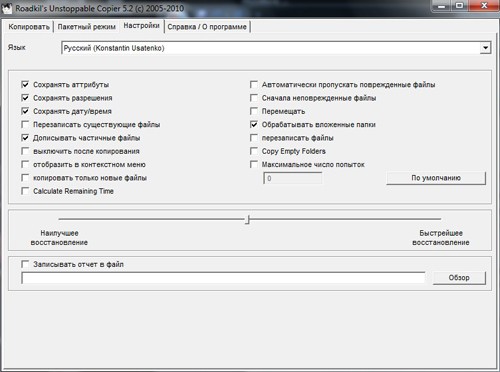Check Максимальное число попыток option
Screen dimensions: 500x372
coord(254,164)
